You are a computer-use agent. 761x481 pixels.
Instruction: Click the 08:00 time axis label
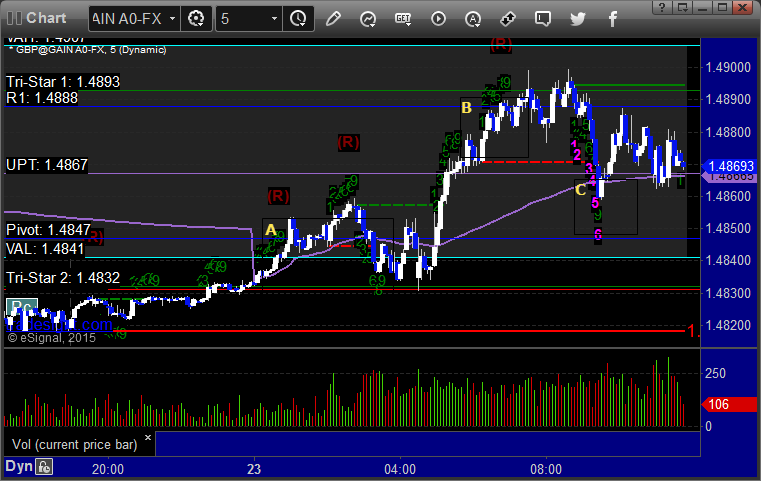click(546, 469)
